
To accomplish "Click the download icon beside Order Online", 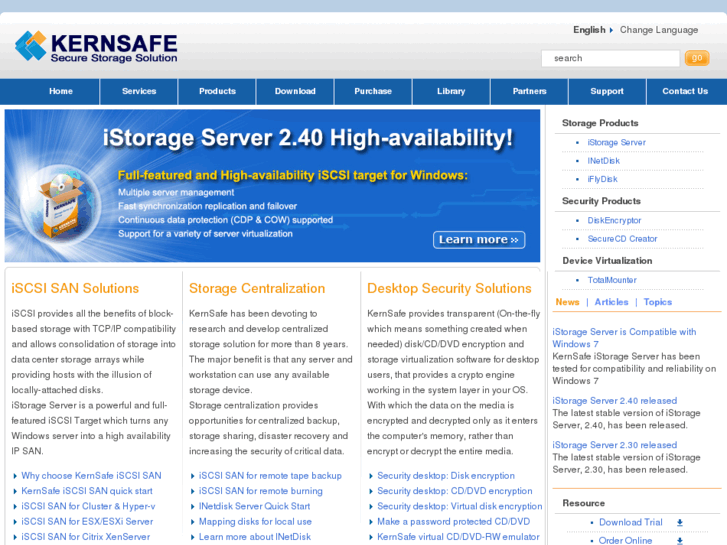I will tap(680, 541).
